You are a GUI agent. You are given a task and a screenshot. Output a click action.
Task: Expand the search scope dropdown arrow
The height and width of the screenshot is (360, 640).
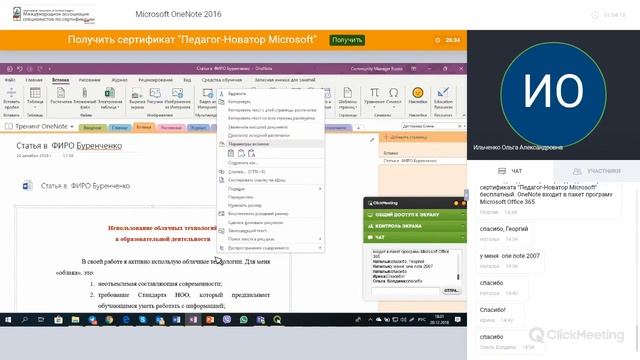(x=464, y=126)
